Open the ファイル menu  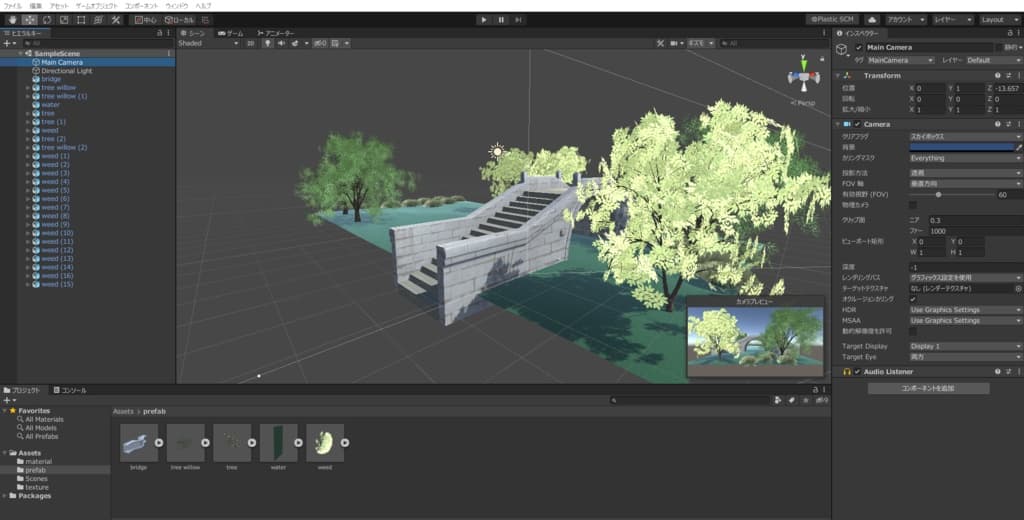click(13, 6)
